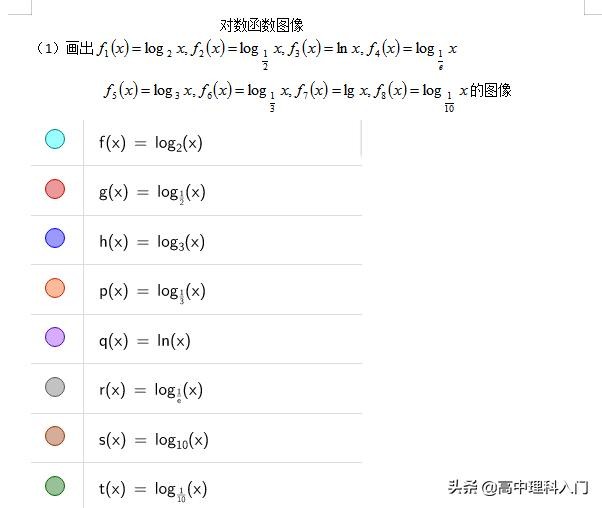Toggle the brown circle beside s(x)

[55, 436]
